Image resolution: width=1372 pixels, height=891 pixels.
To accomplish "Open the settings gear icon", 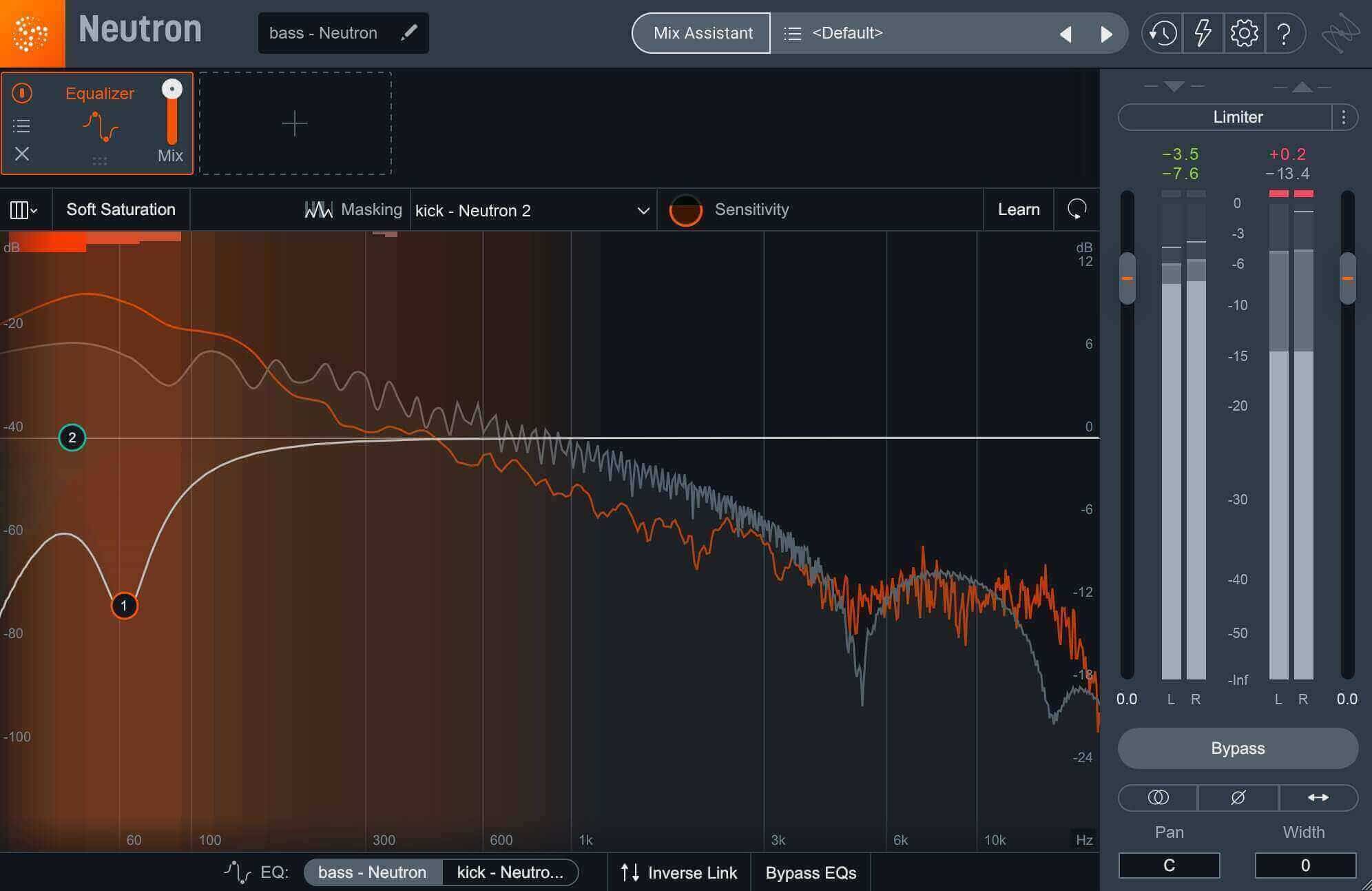I will [1244, 33].
